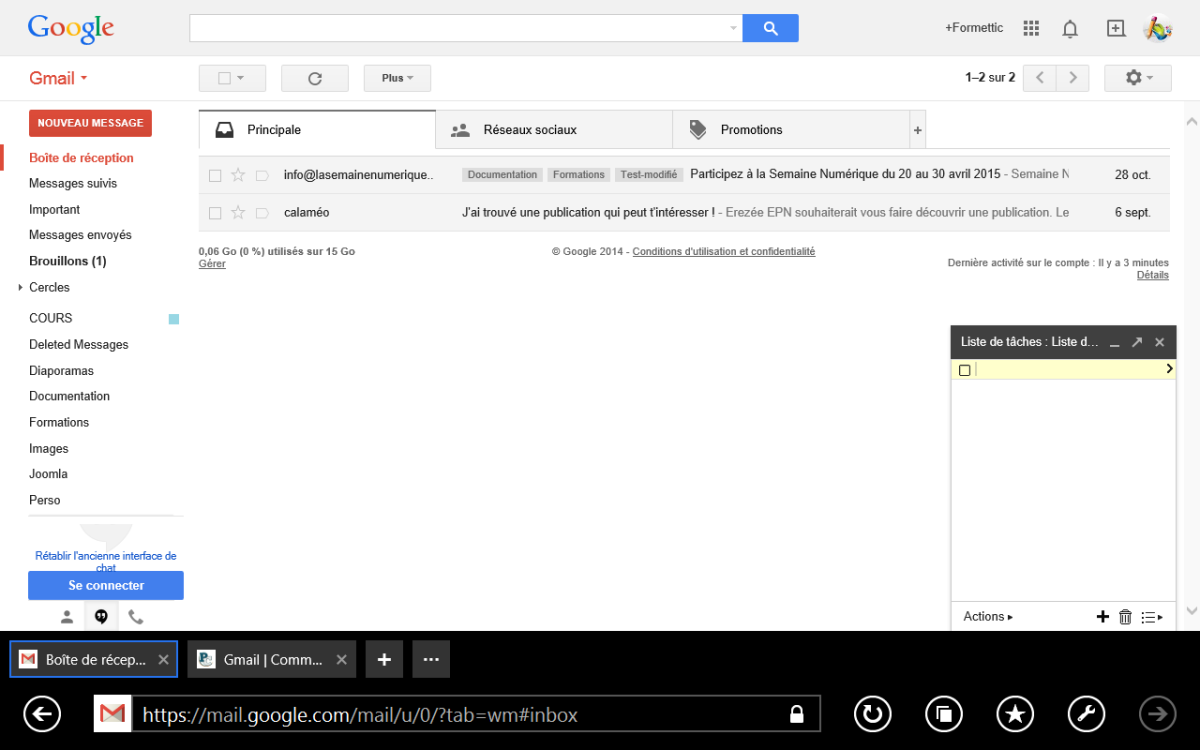1200x750 pixels.
Task: Check the empty task checkbox
Action: pyautogui.click(x=965, y=370)
